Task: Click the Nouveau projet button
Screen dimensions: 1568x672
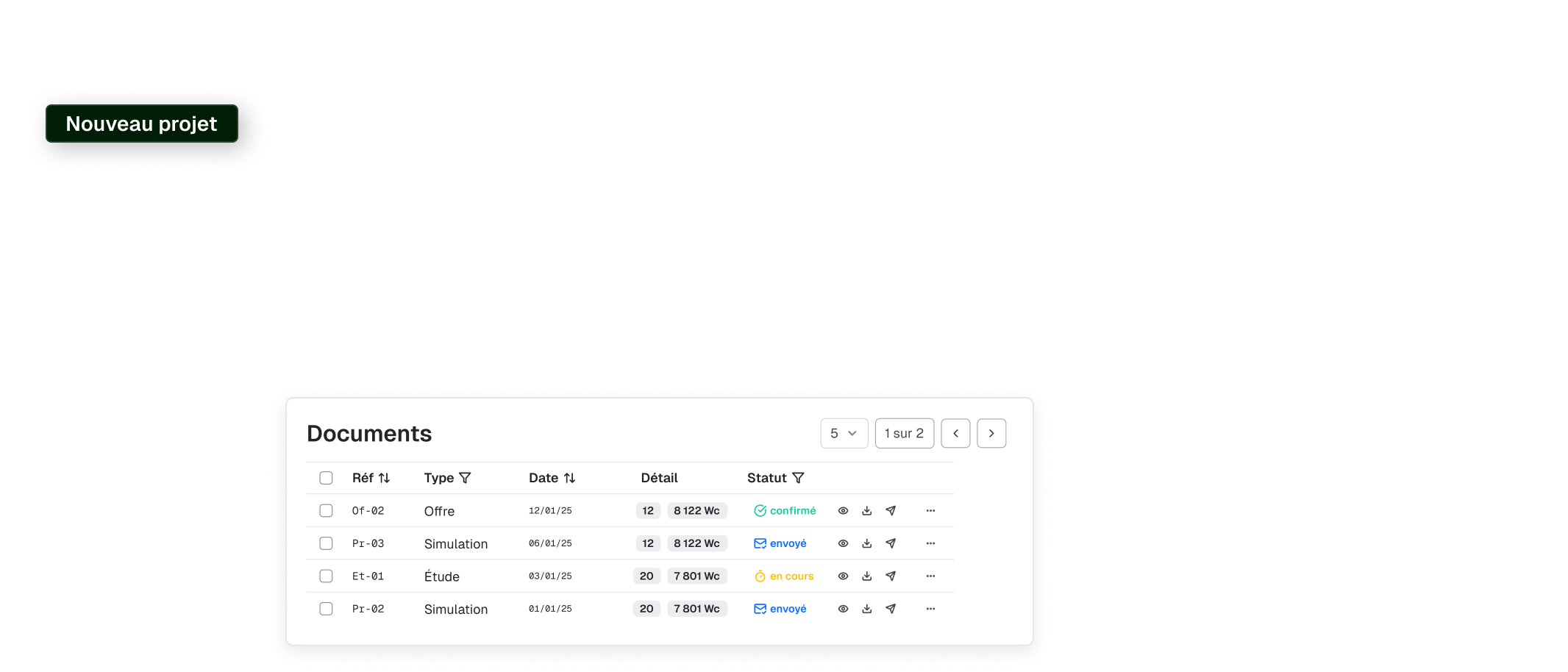Action: click(142, 124)
